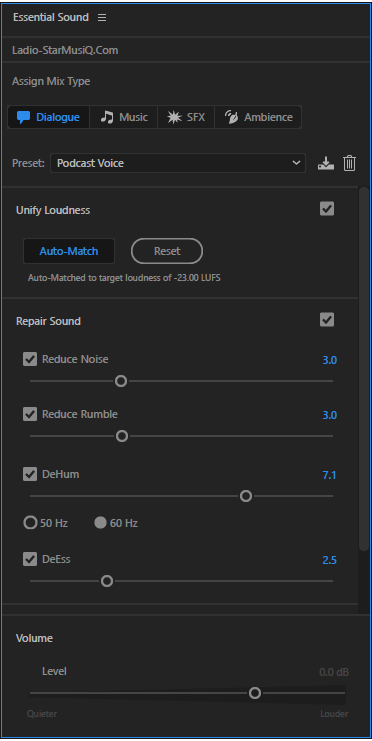Viewport: 372px width, 741px height.
Task: Uncheck the DeHum option
Action: 30,474
